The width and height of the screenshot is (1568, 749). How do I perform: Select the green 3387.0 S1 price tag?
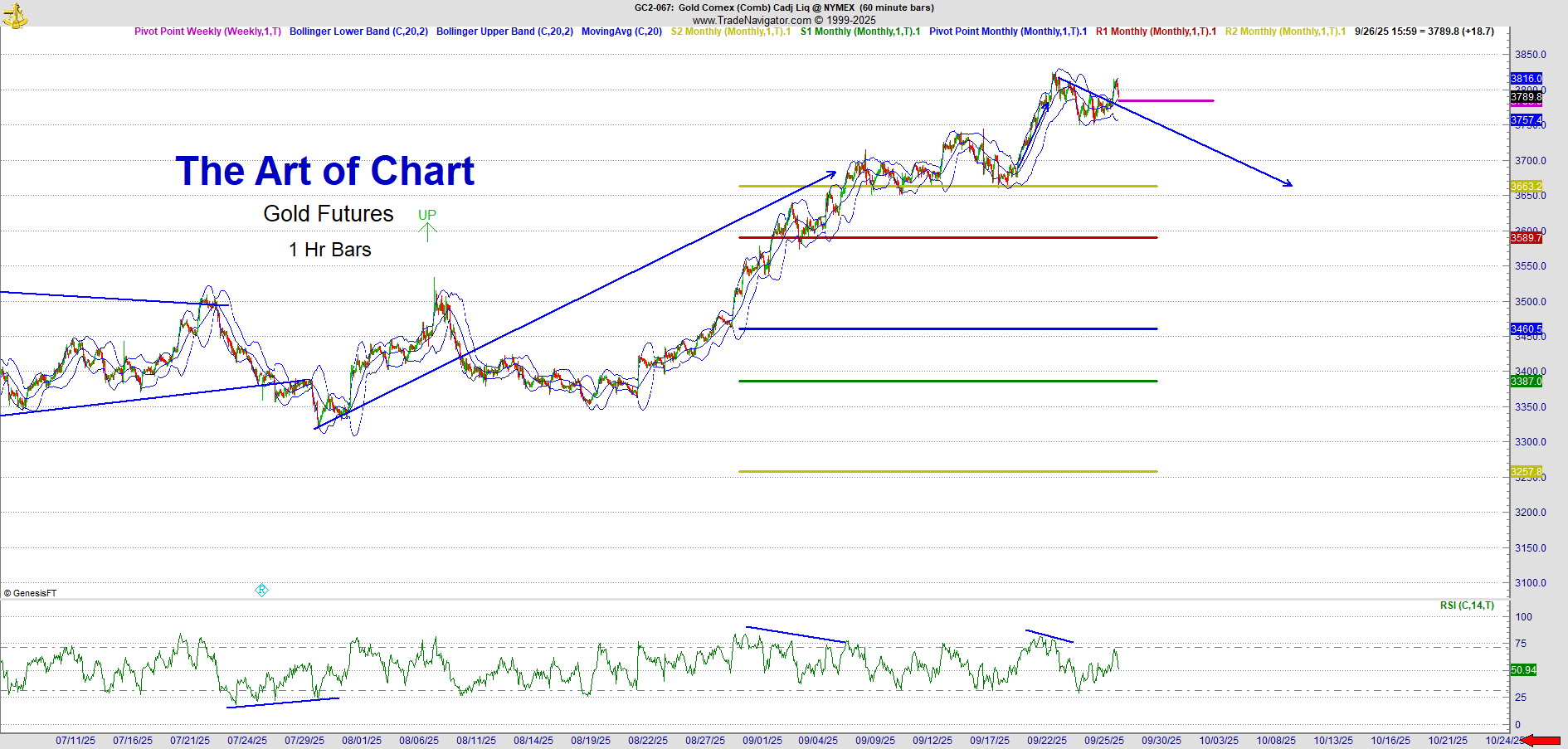coord(1526,382)
